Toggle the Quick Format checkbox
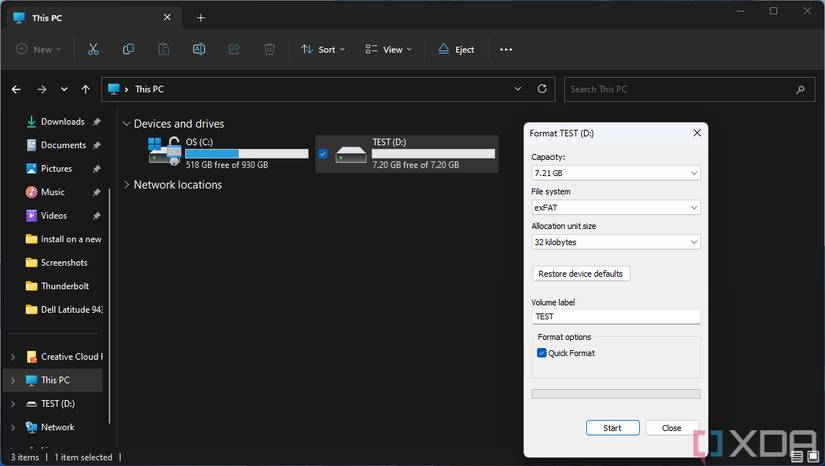Screen dimensions: 825x466 tap(541, 353)
